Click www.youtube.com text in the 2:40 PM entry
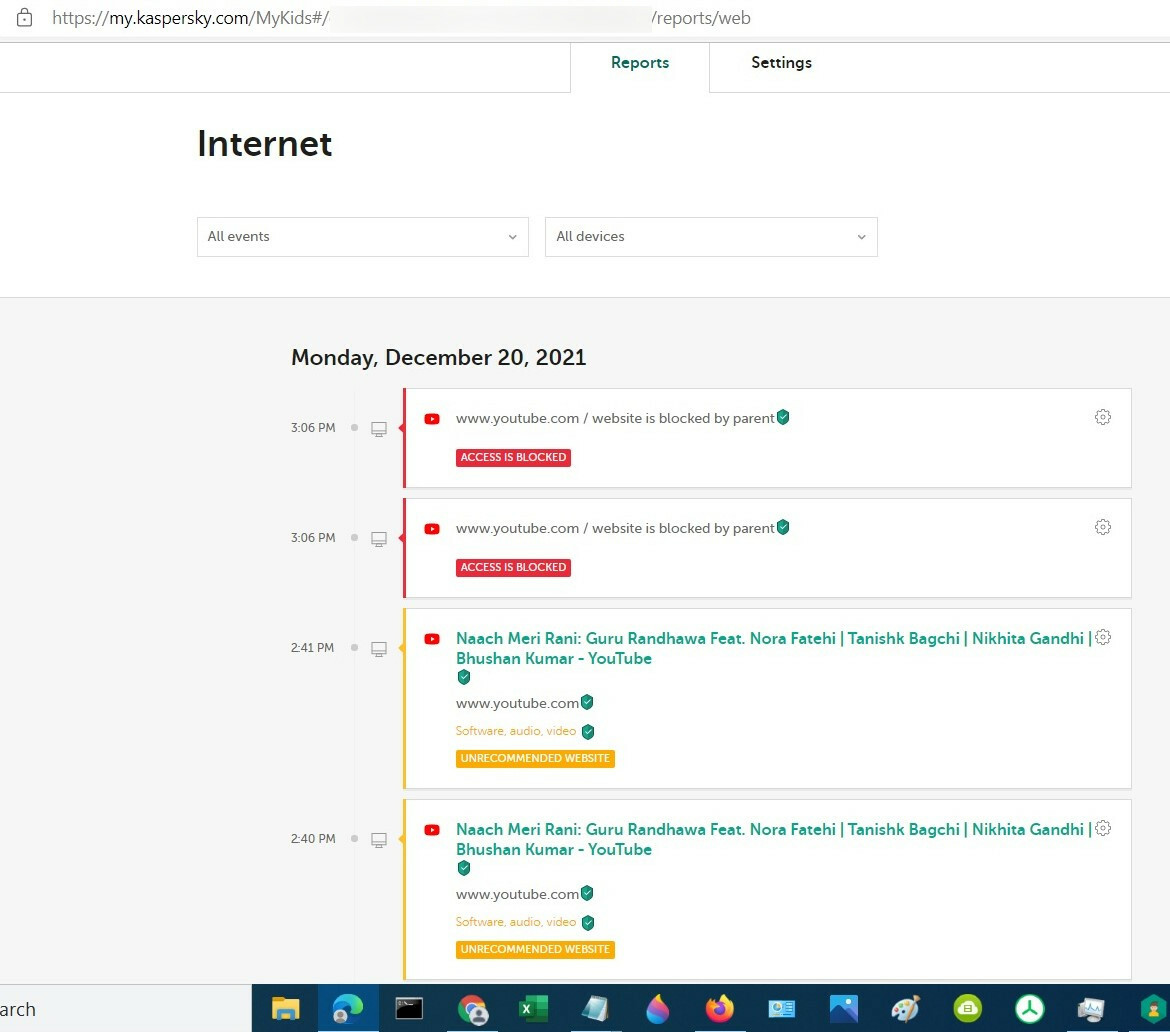1170x1032 pixels. click(517, 895)
